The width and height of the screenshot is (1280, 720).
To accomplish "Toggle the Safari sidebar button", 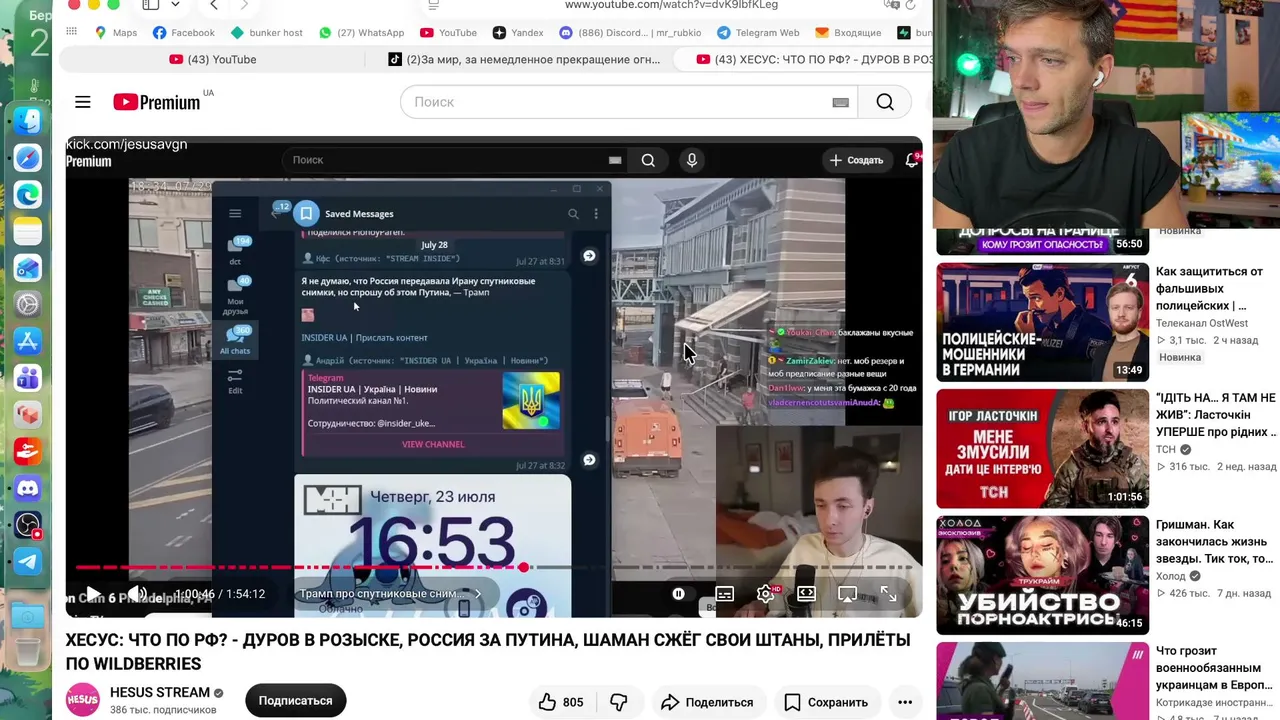I will click(151, 5).
